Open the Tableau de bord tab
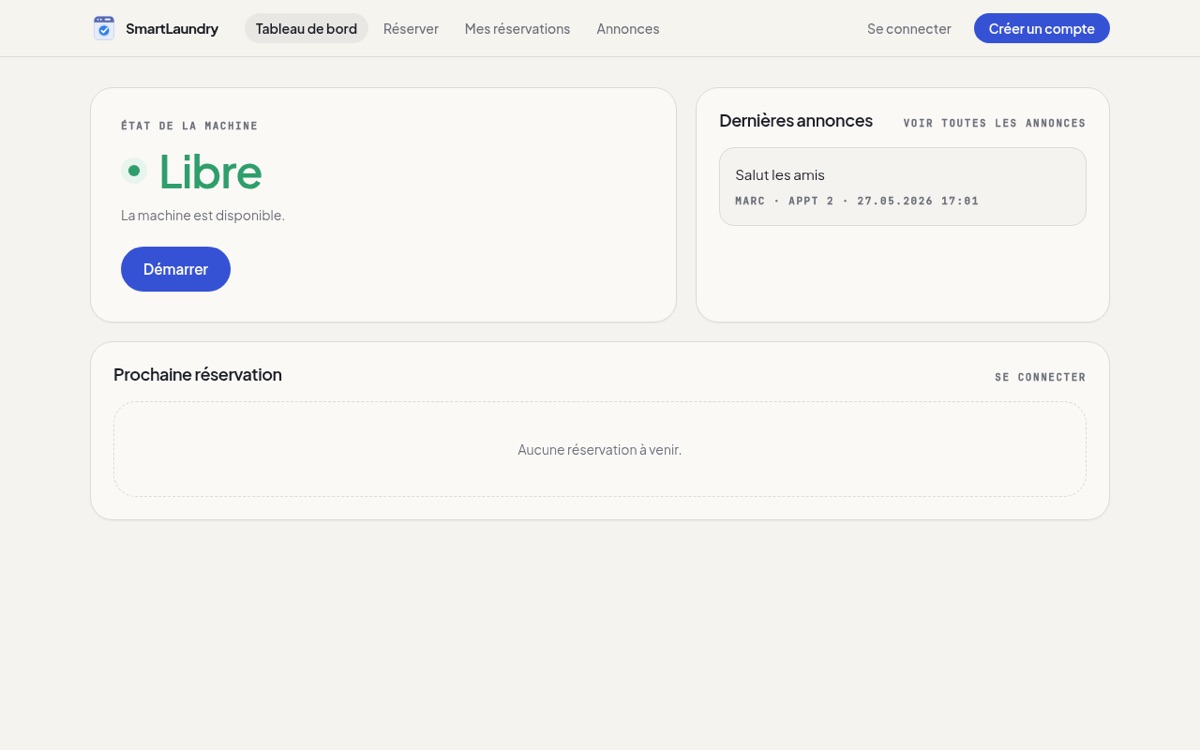The height and width of the screenshot is (750, 1200). pos(306,28)
